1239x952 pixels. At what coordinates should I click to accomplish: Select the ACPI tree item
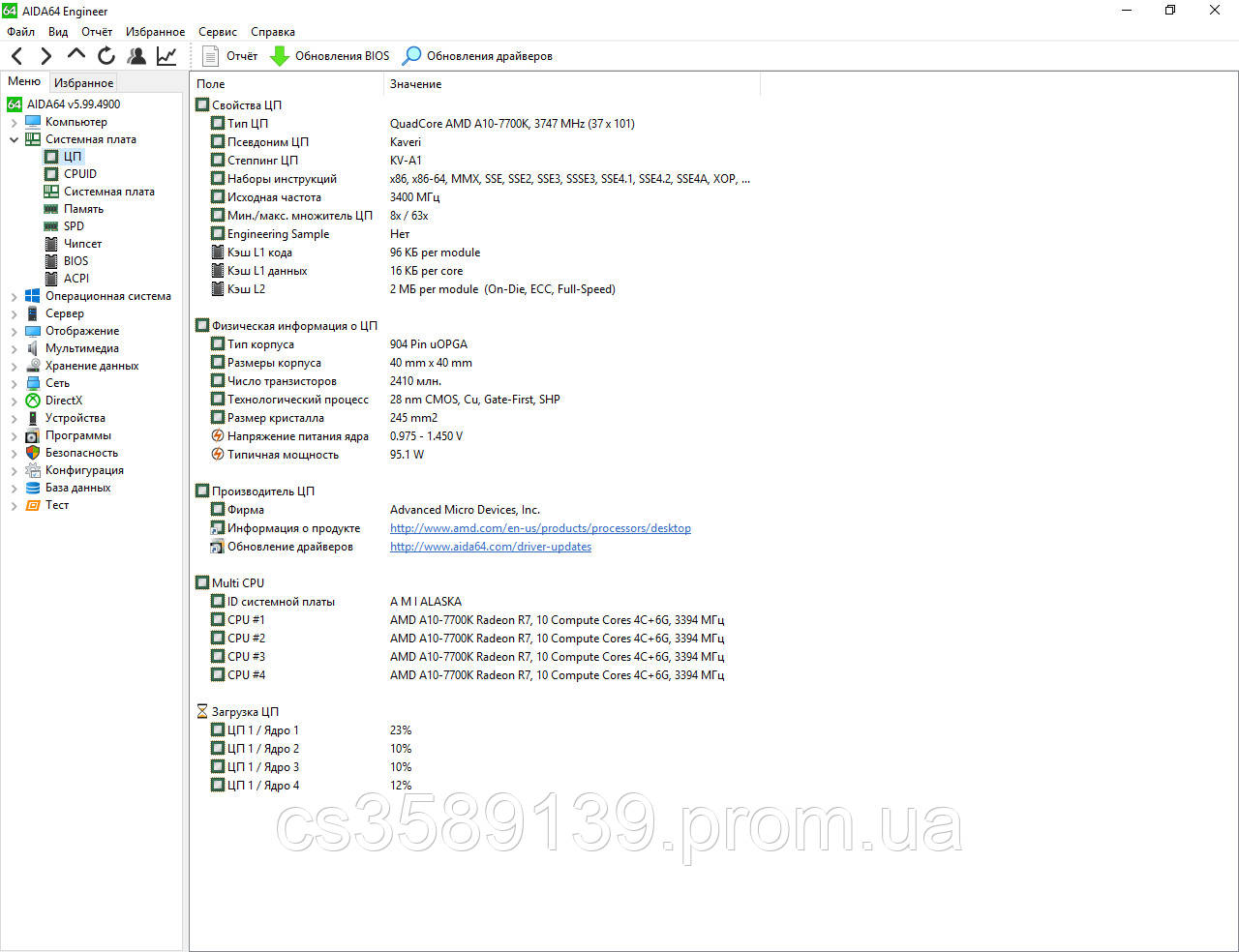pos(76,279)
